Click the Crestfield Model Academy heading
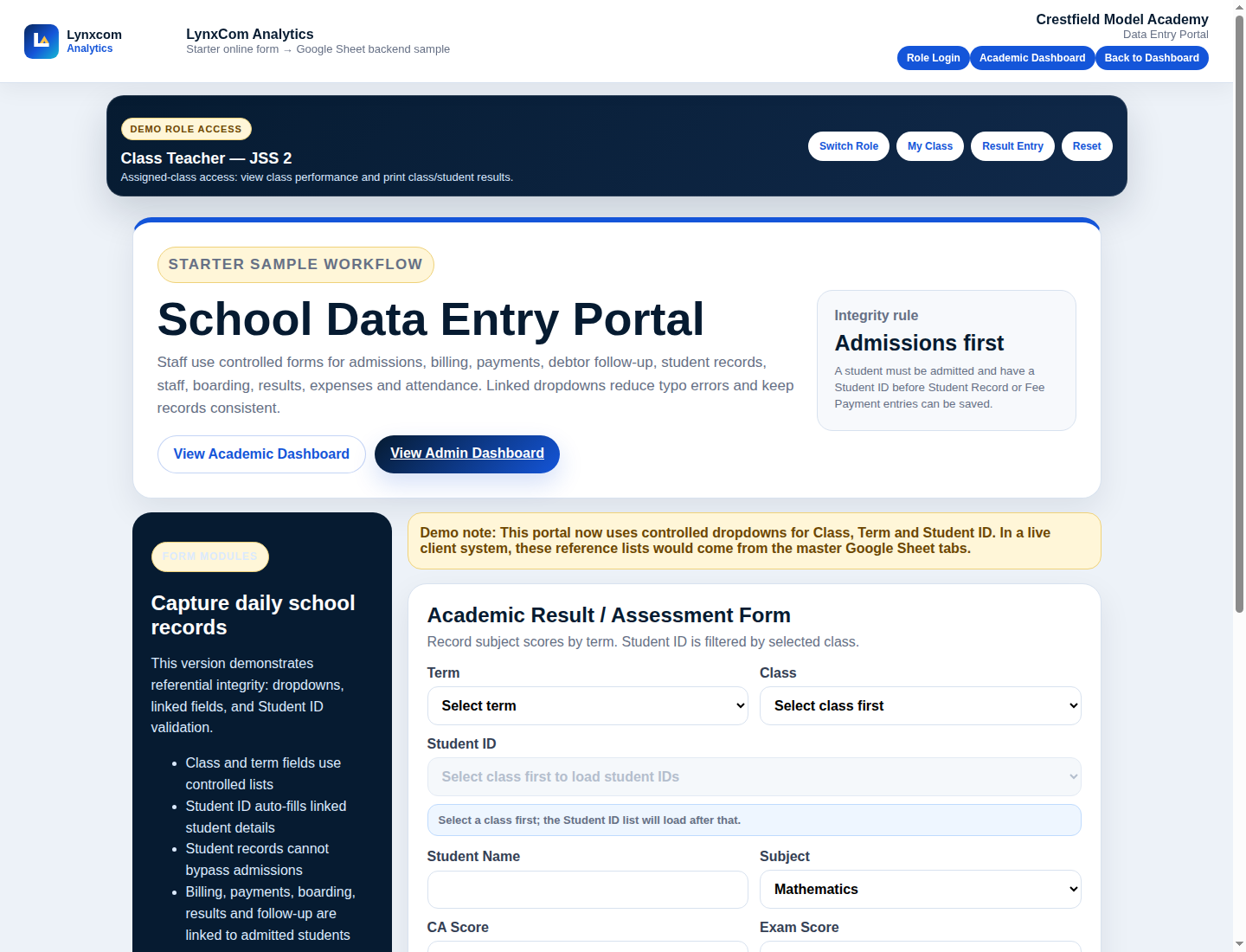Viewport: 1246px width, 952px height. click(x=1122, y=19)
